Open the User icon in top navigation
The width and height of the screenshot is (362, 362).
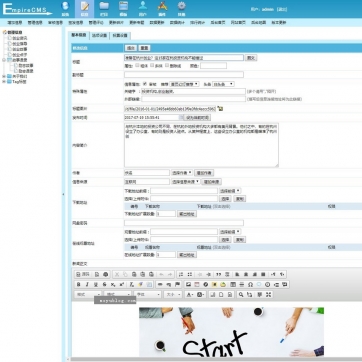pyautogui.click(x=143, y=9)
